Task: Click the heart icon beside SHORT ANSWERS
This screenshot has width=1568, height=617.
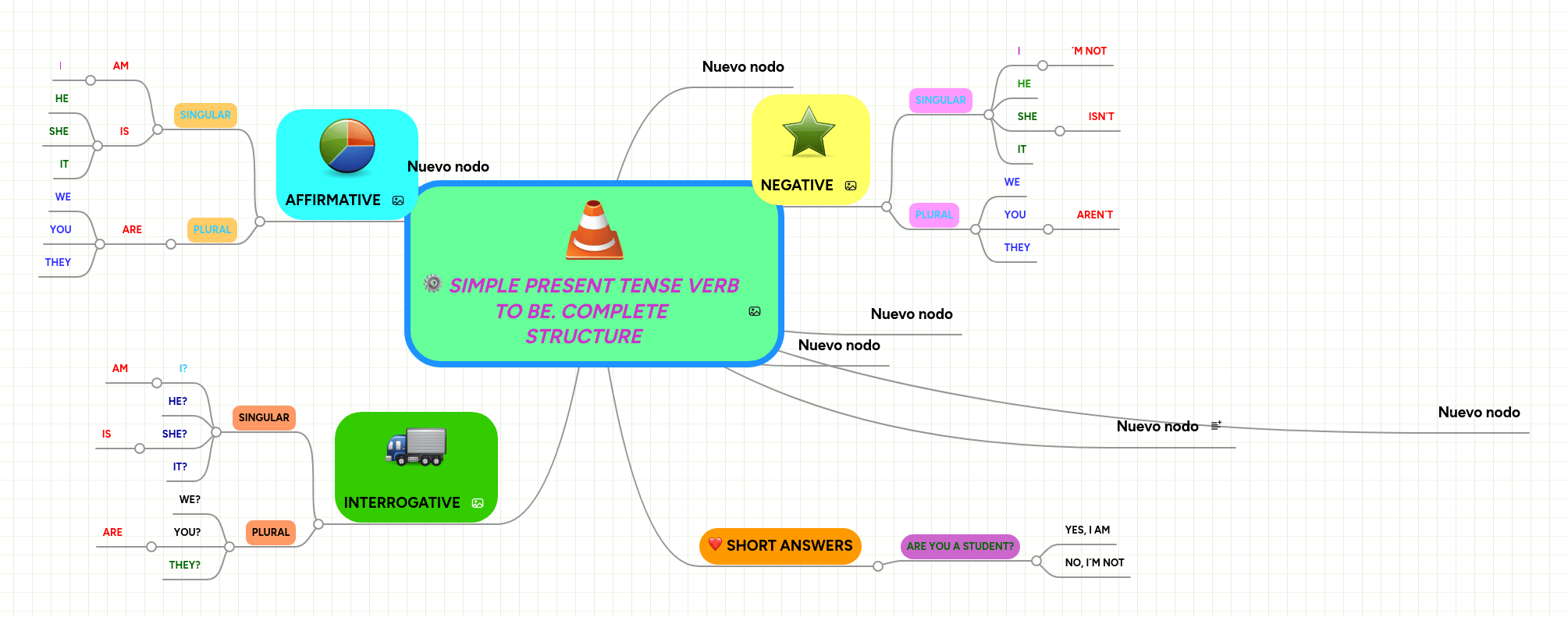Action: tap(715, 544)
